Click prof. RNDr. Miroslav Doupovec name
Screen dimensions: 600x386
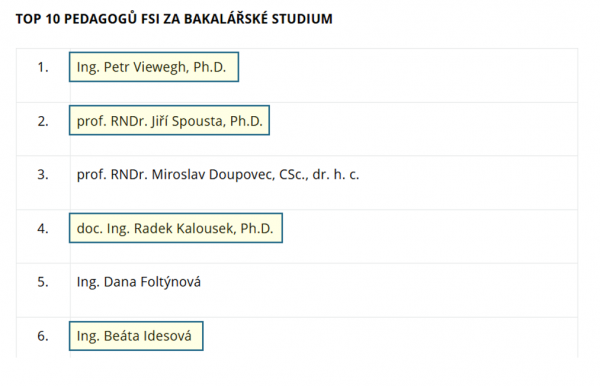(218, 174)
